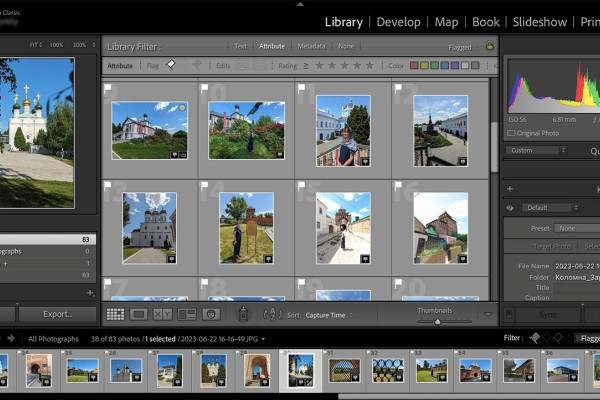Set rating filter to one star
This screenshot has width=600, height=400.
coord(319,65)
